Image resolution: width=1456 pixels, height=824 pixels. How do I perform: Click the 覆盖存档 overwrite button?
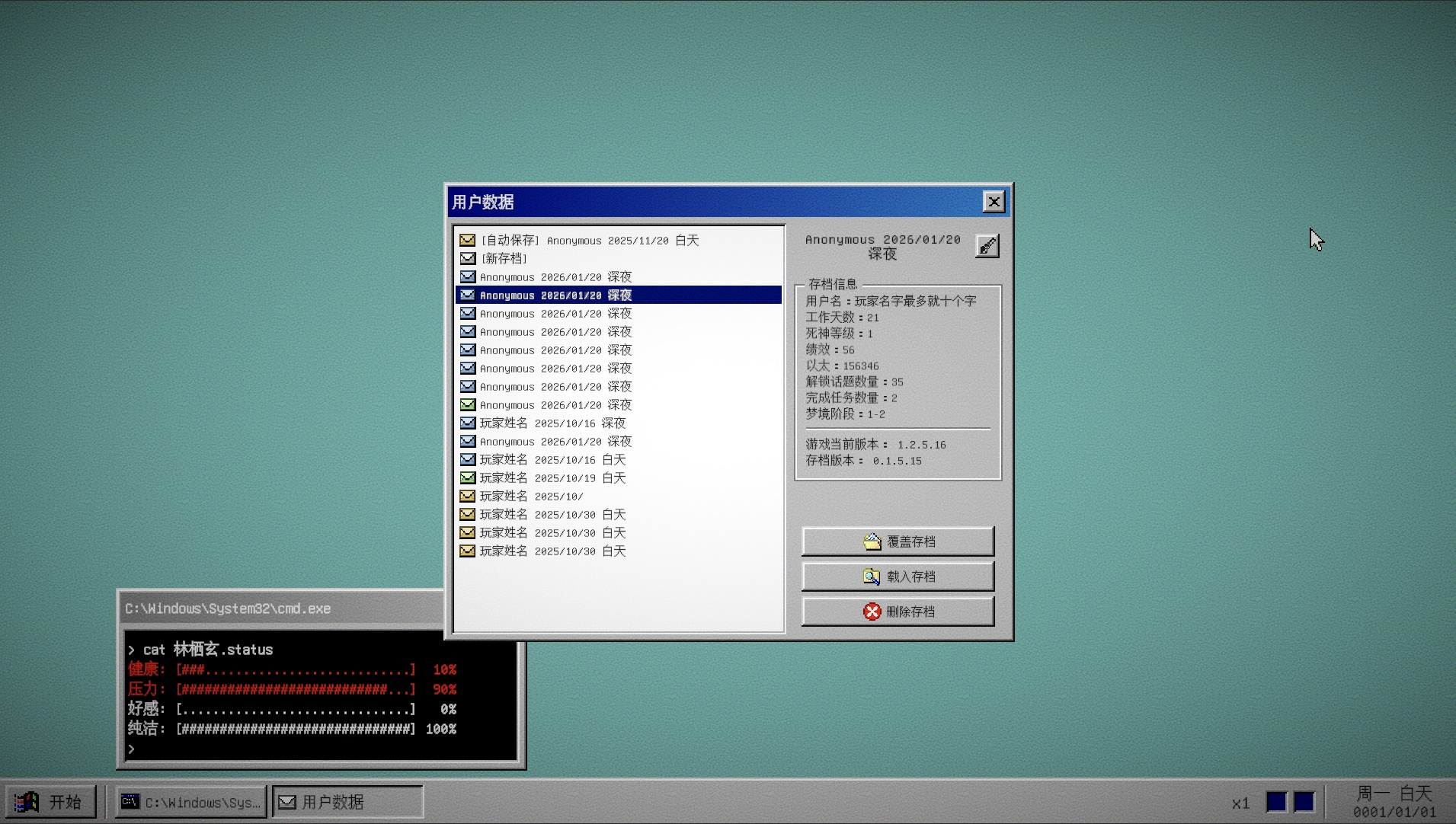click(x=898, y=541)
